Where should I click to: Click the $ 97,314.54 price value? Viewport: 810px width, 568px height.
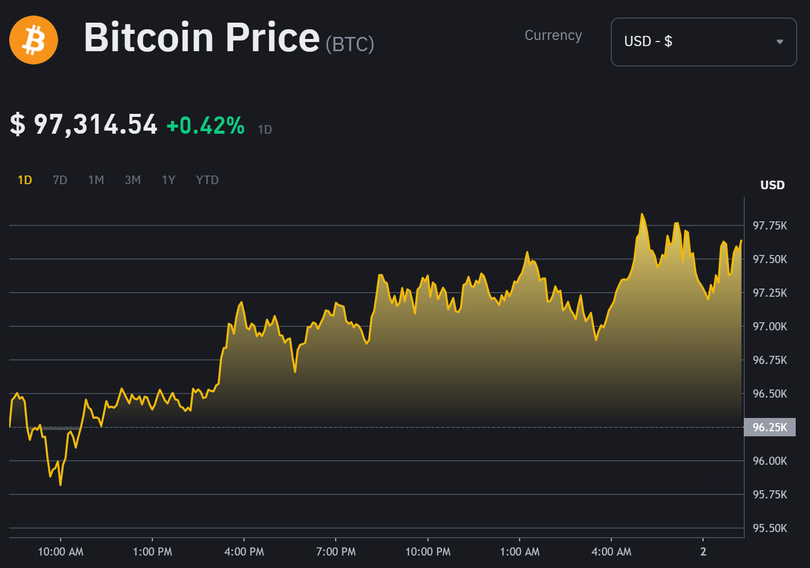84,125
